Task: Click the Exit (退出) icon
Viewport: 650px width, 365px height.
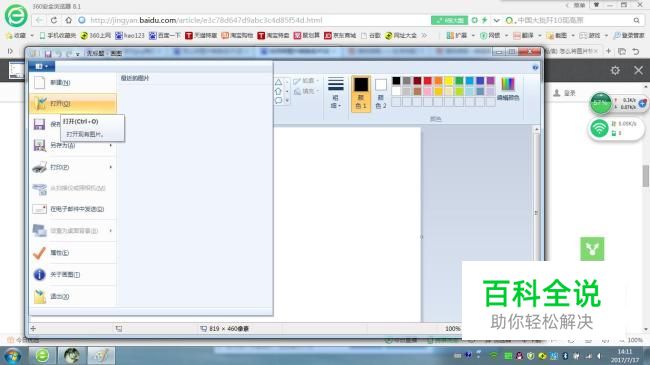Action: click(40, 296)
